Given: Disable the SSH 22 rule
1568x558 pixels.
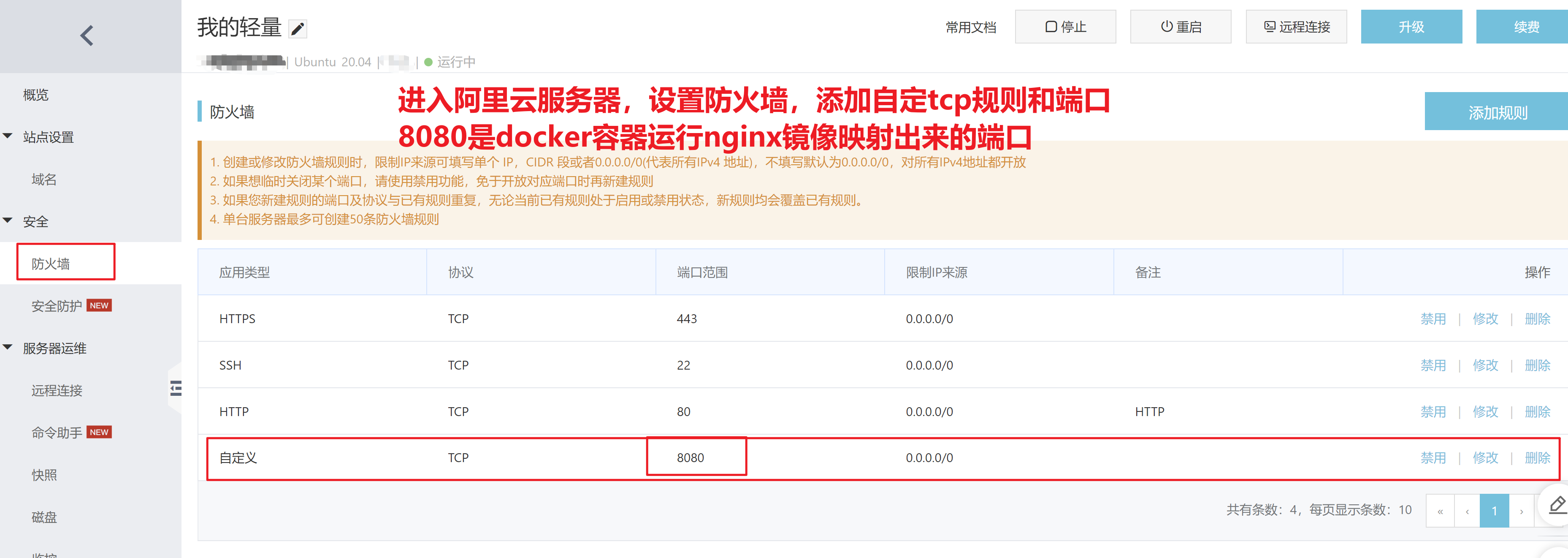Looking at the screenshot, I should [x=1433, y=365].
